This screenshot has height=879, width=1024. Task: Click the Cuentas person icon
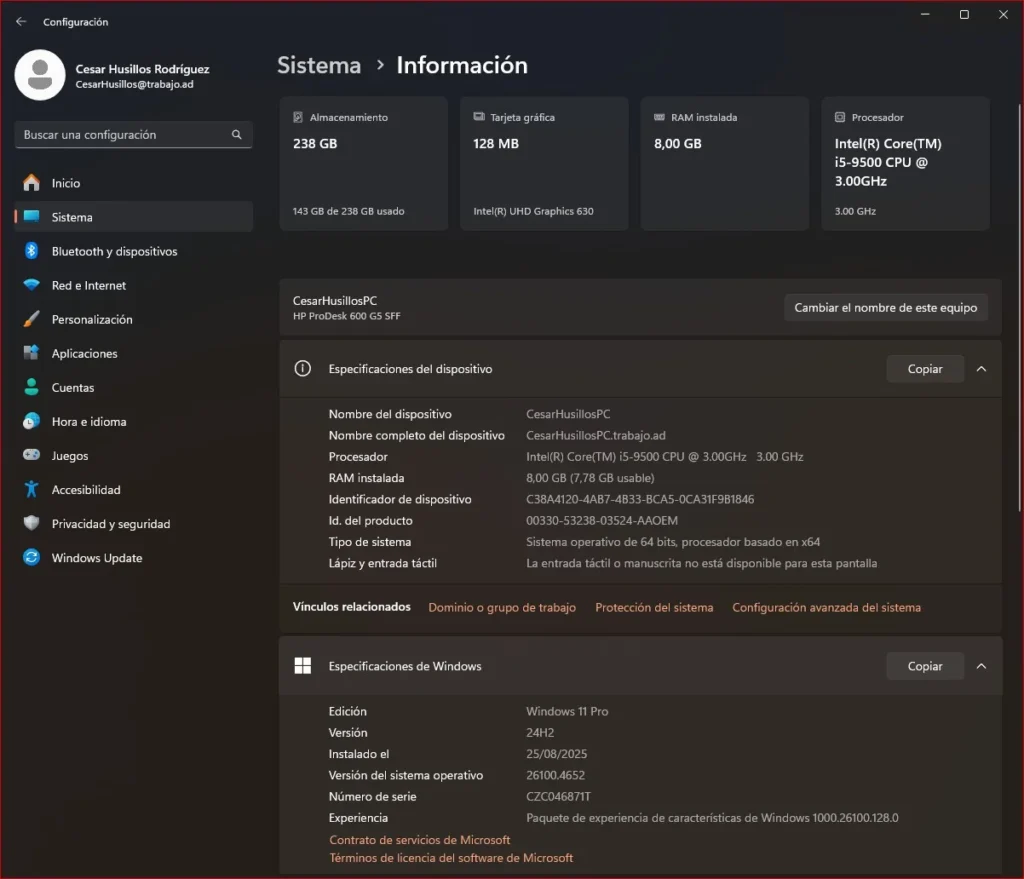(x=31, y=387)
